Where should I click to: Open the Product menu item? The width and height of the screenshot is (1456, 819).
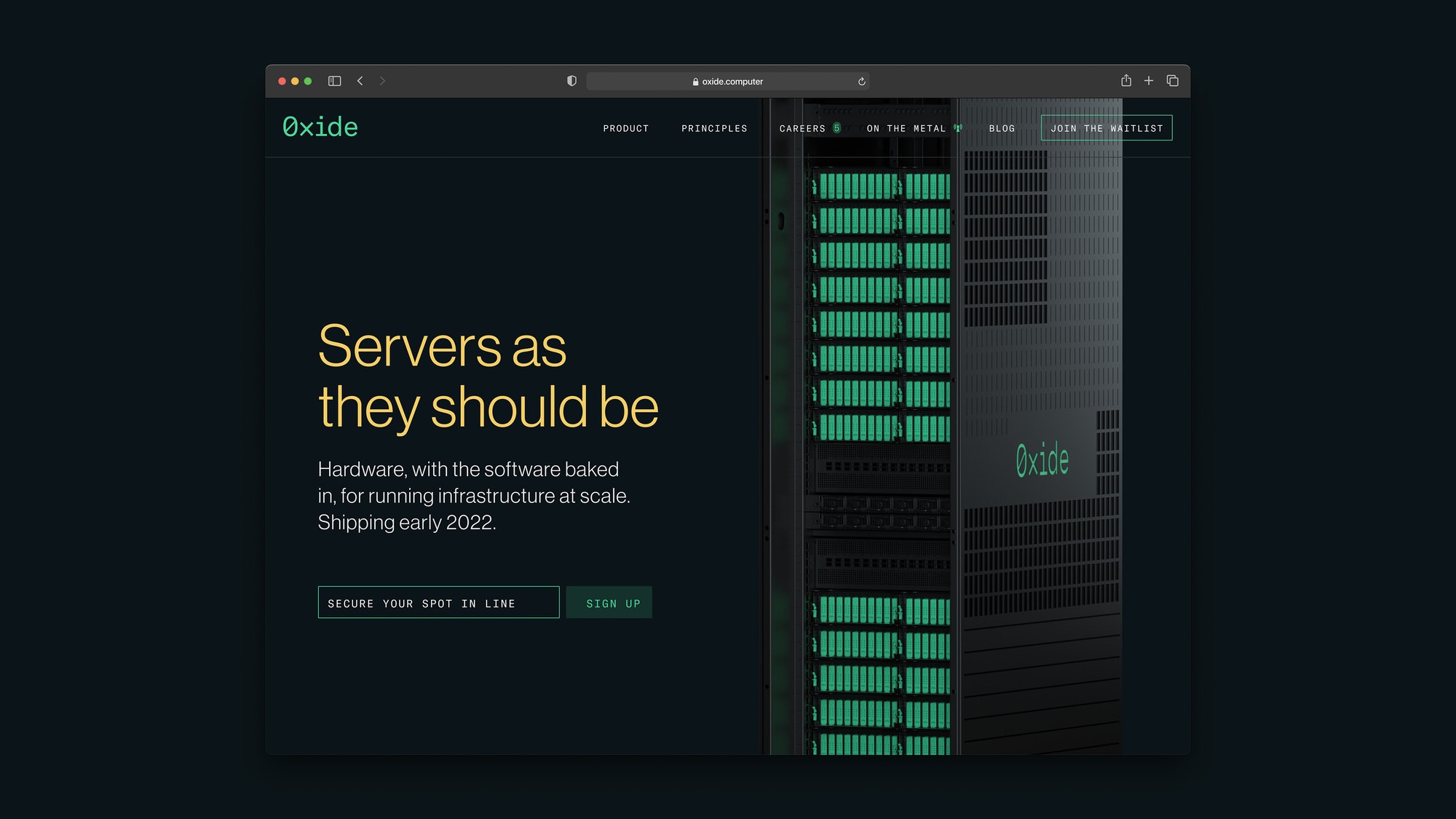(x=626, y=128)
